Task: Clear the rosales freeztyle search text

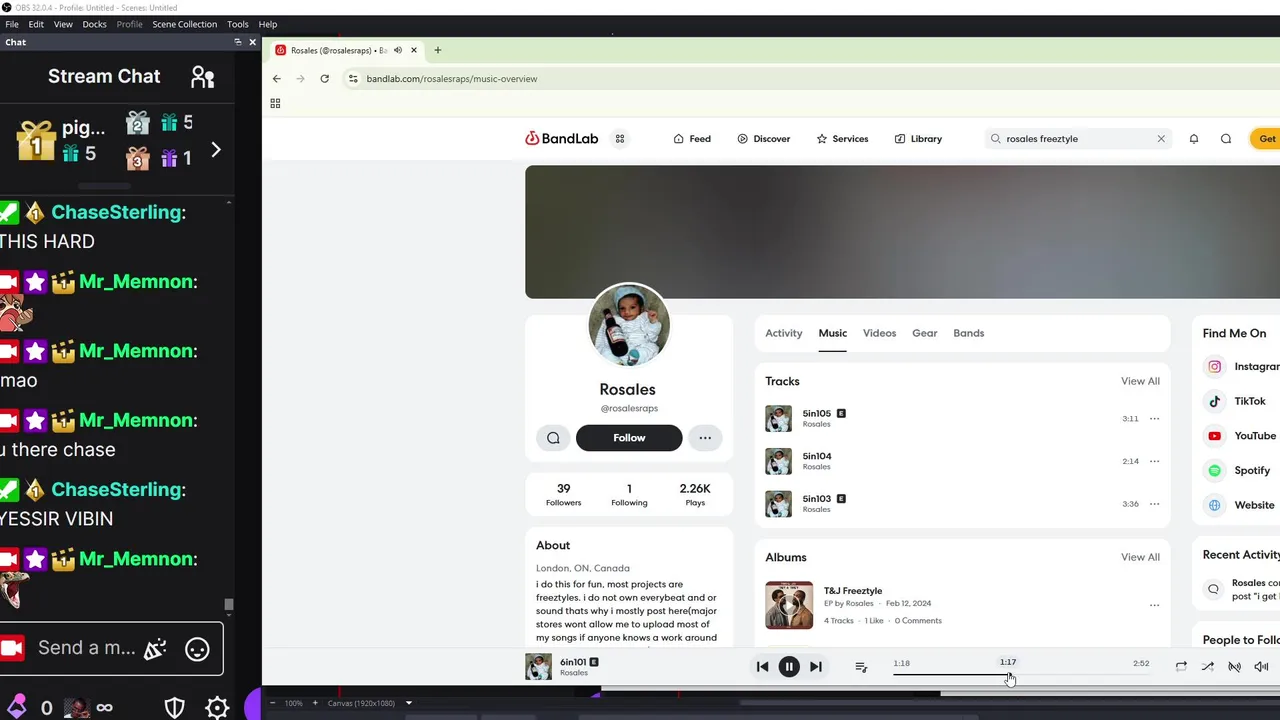Action: click(1161, 139)
